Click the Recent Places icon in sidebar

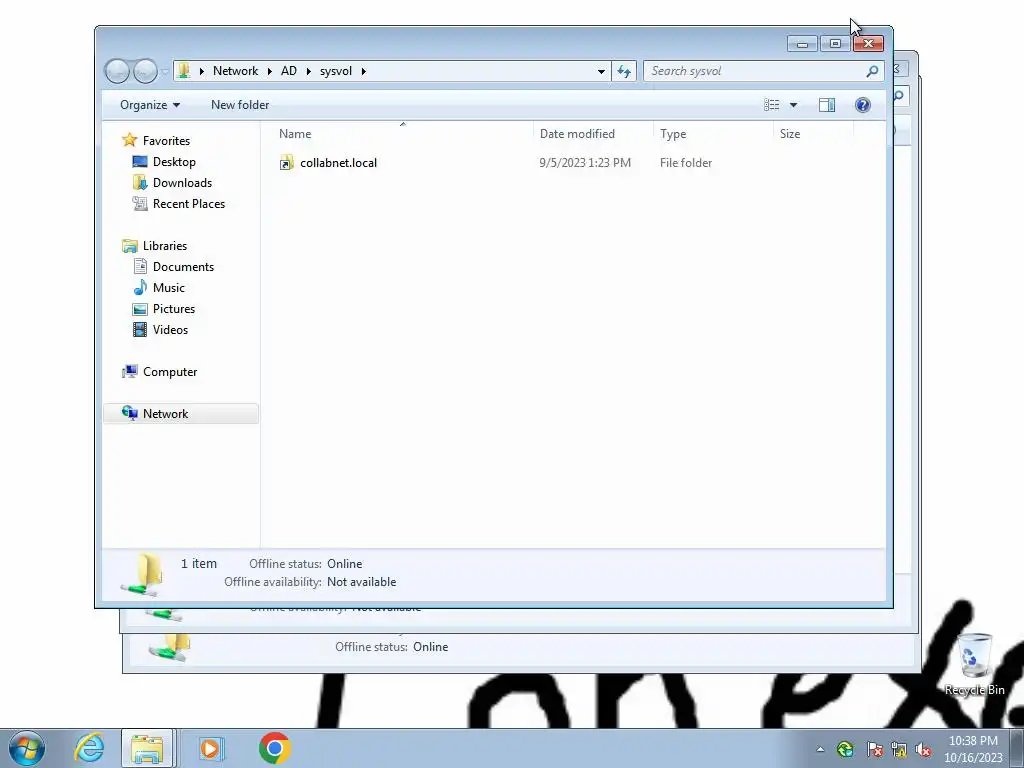(140, 203)
